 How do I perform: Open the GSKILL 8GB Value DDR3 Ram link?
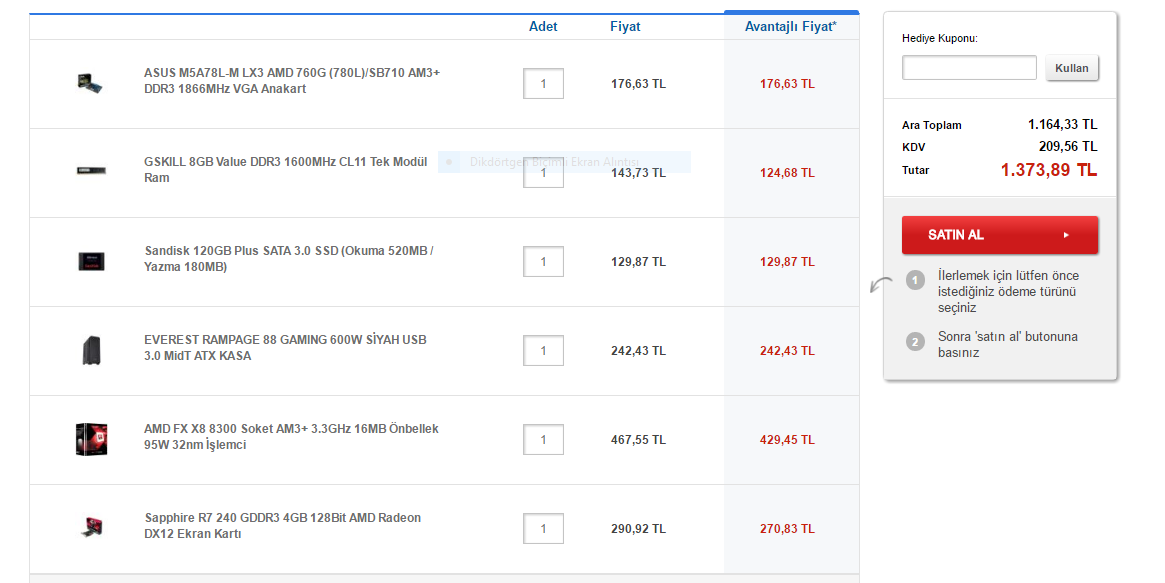point(285,170)
